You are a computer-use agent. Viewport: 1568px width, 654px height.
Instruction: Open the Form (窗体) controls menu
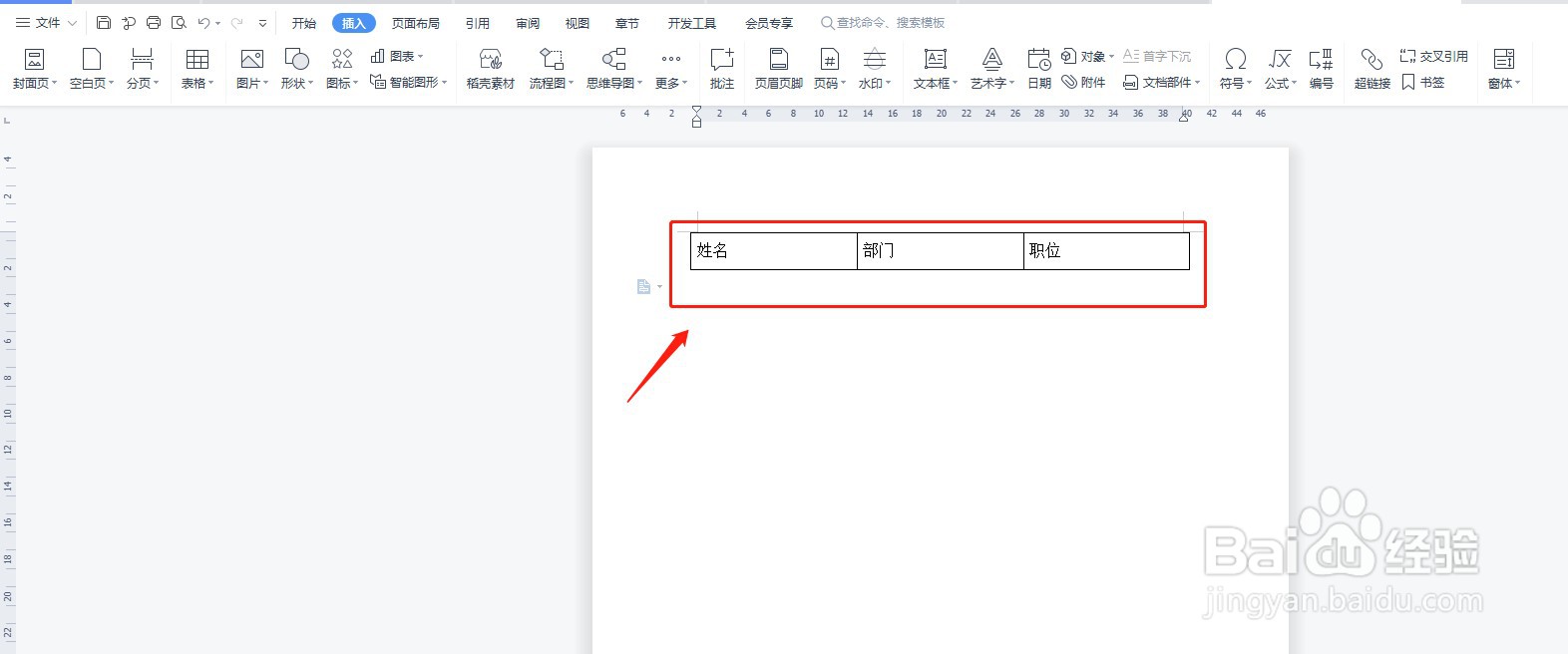coord(1504,69)
